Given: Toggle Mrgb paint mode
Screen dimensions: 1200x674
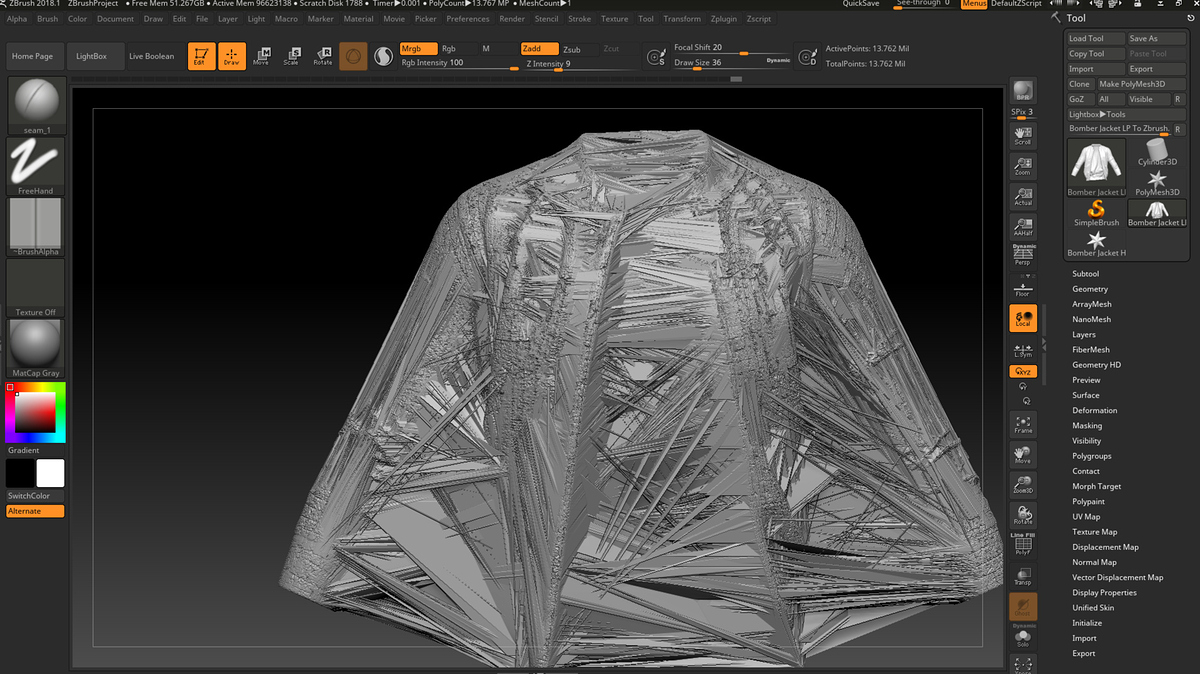Looking at the screenshot, I should [419, 48].
